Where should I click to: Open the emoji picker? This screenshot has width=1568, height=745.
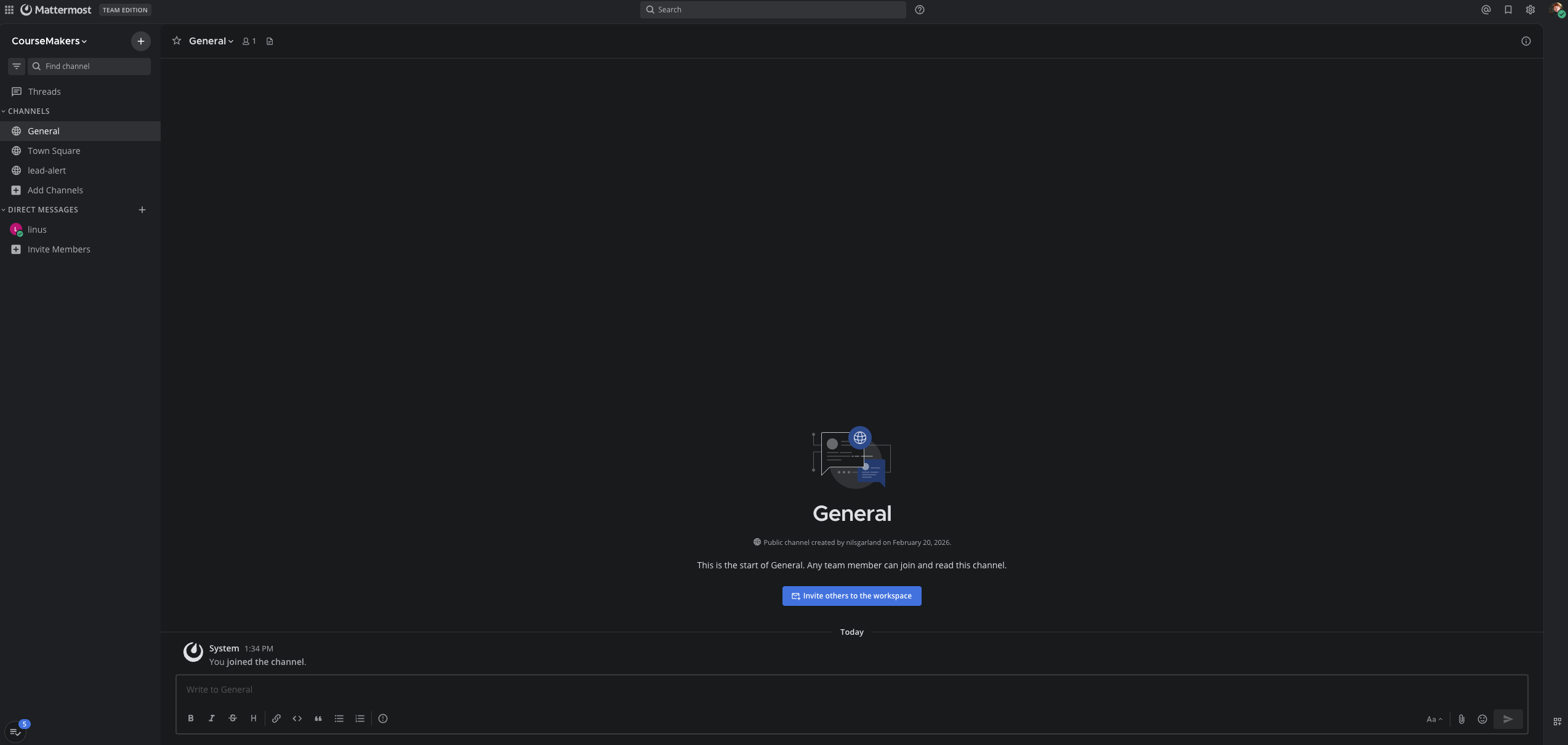click(1482, 719)
